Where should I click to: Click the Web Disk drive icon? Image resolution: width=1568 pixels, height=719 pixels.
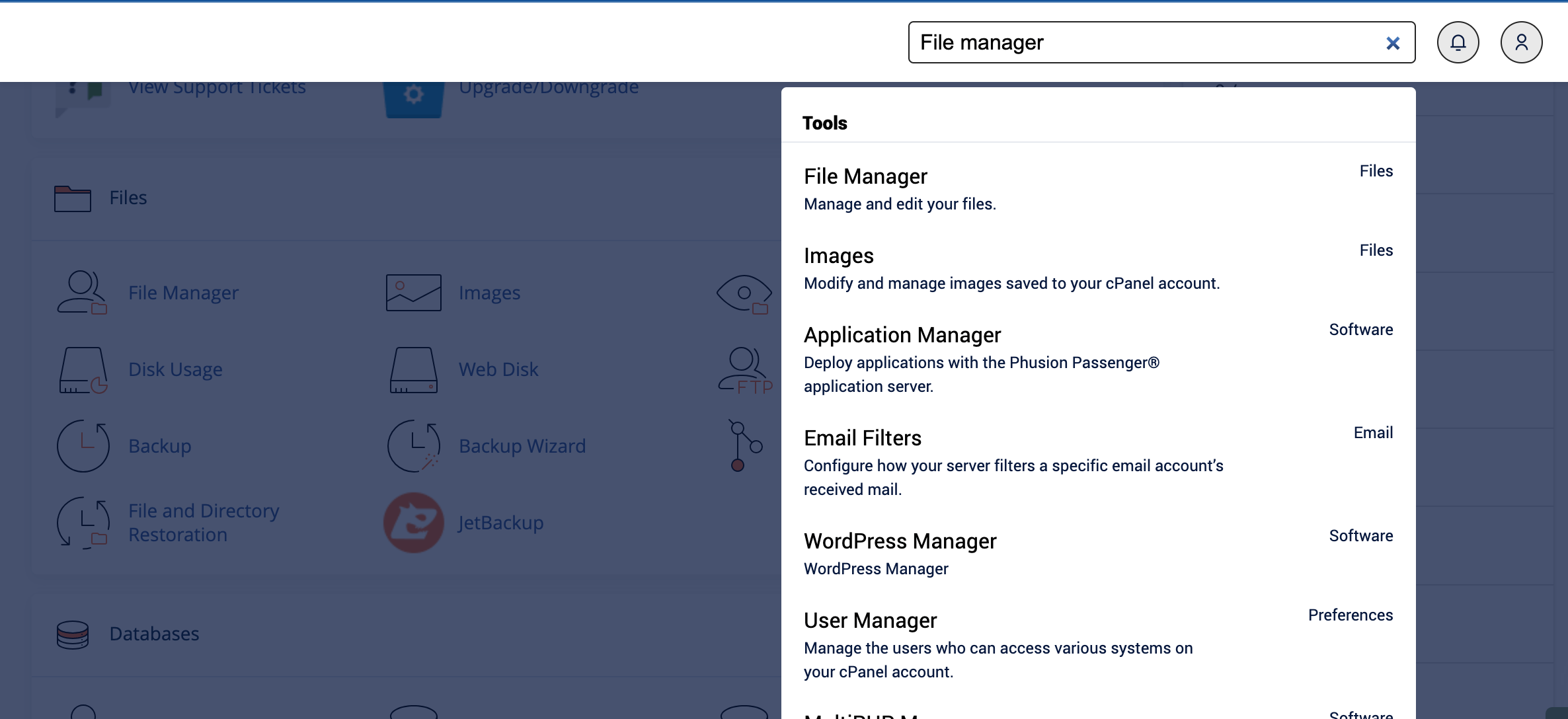pos(413,369)
